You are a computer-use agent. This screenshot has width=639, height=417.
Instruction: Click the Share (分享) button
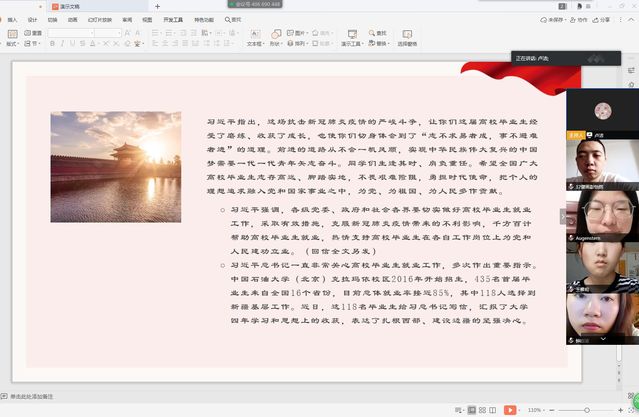(x=602, y=19)
